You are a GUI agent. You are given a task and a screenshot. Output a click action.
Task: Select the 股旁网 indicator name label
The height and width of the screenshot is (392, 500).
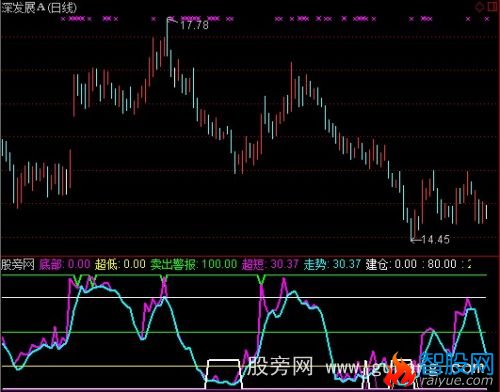pos(18,264)
